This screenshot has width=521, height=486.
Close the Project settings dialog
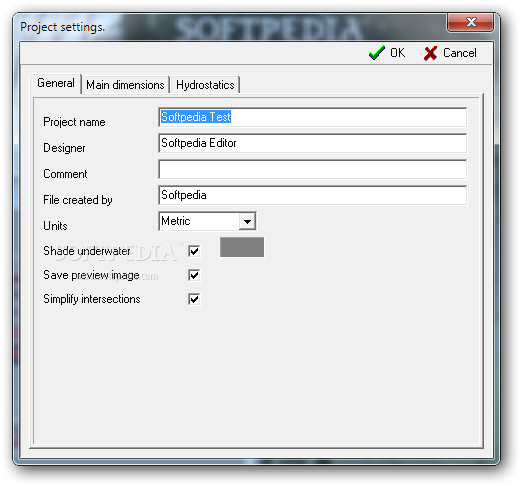pyautogui.click(x=470, y=23)
